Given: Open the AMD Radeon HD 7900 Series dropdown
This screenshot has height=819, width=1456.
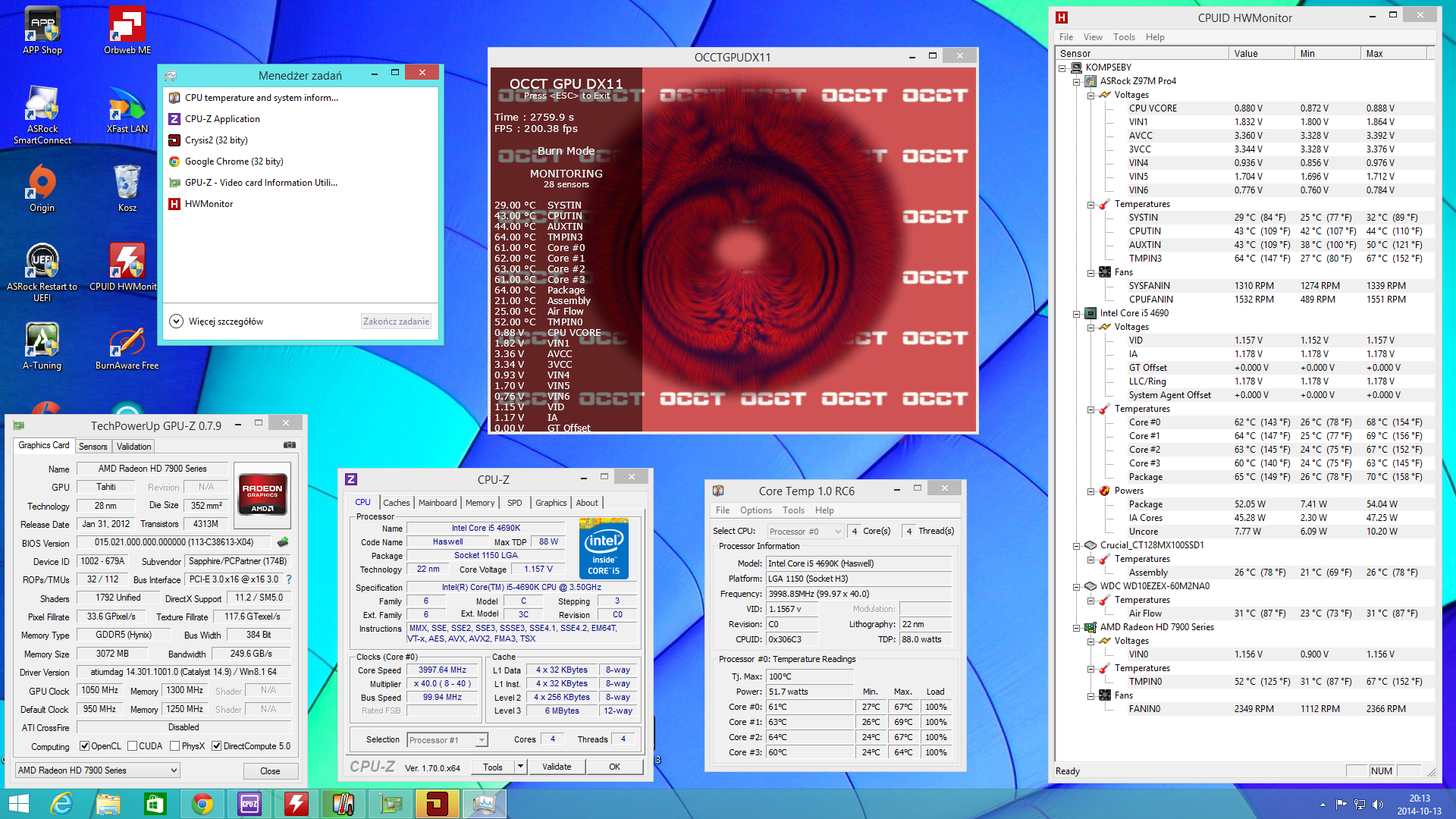Looking at the screenshot, I should pyautogui.click(x=98, y=770).
